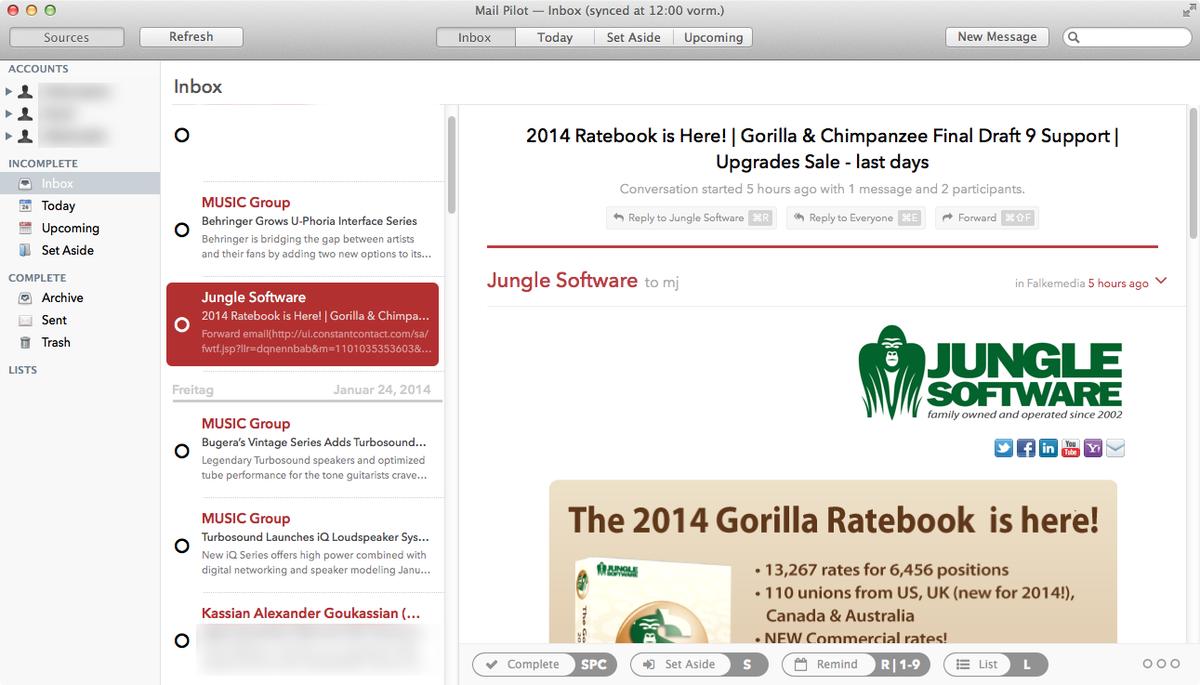Switch to the Today tab in toolbar
This screenshot has width=1200, height=685.
click(555, 37)
